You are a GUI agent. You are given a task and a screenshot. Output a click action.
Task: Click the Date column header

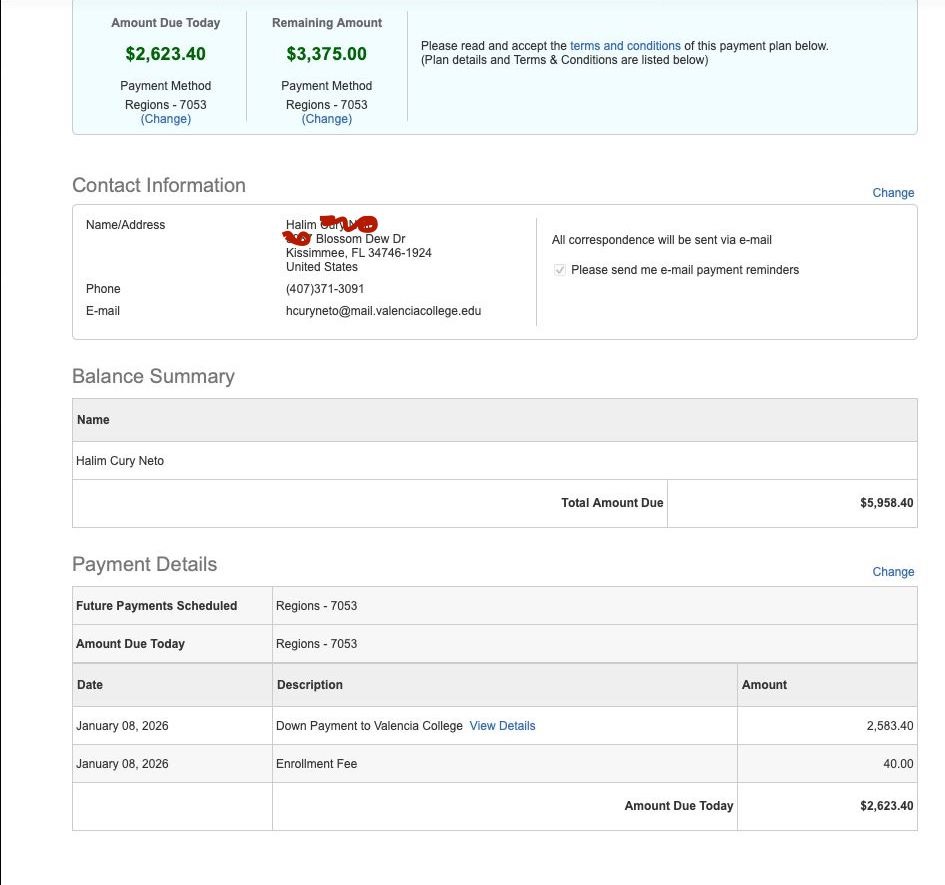[x=90, y=685]
